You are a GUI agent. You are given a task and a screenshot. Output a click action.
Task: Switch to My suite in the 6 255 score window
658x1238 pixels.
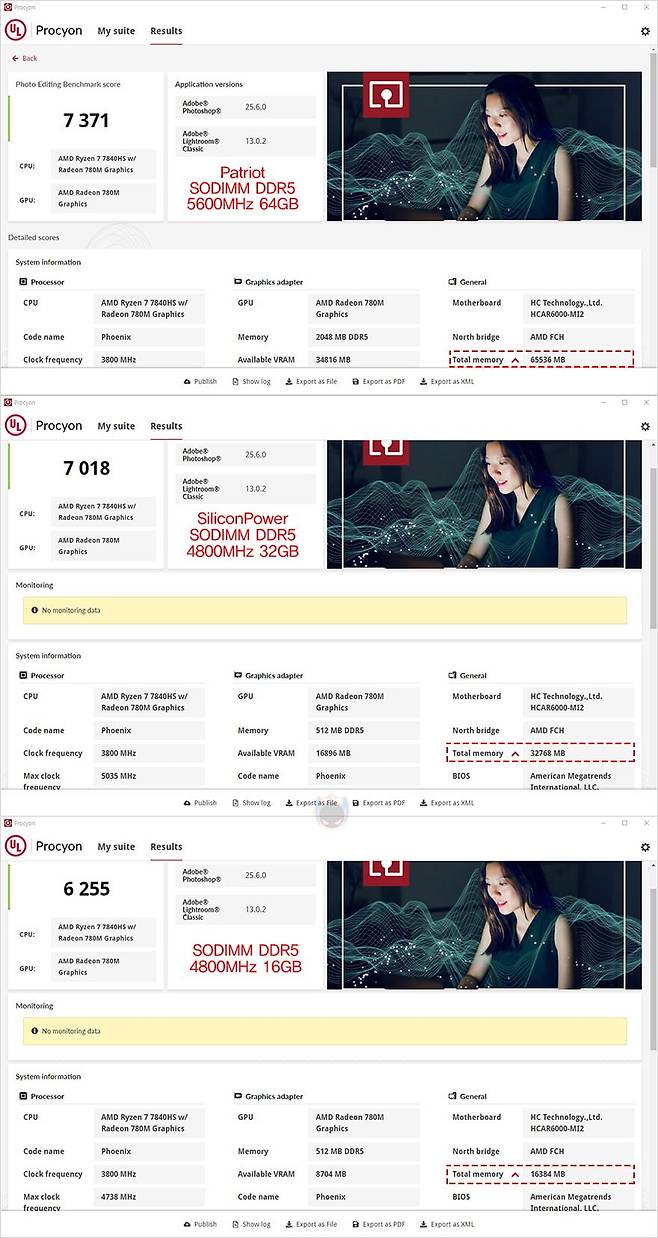pos(116,846)
